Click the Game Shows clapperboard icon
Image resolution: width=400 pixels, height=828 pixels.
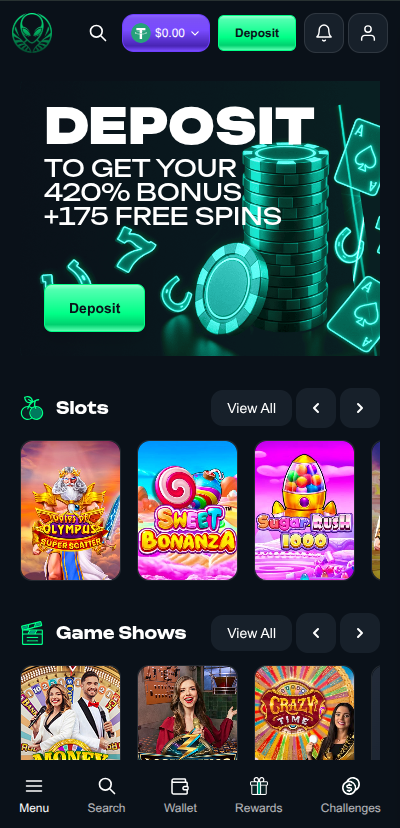coord(32,633)
